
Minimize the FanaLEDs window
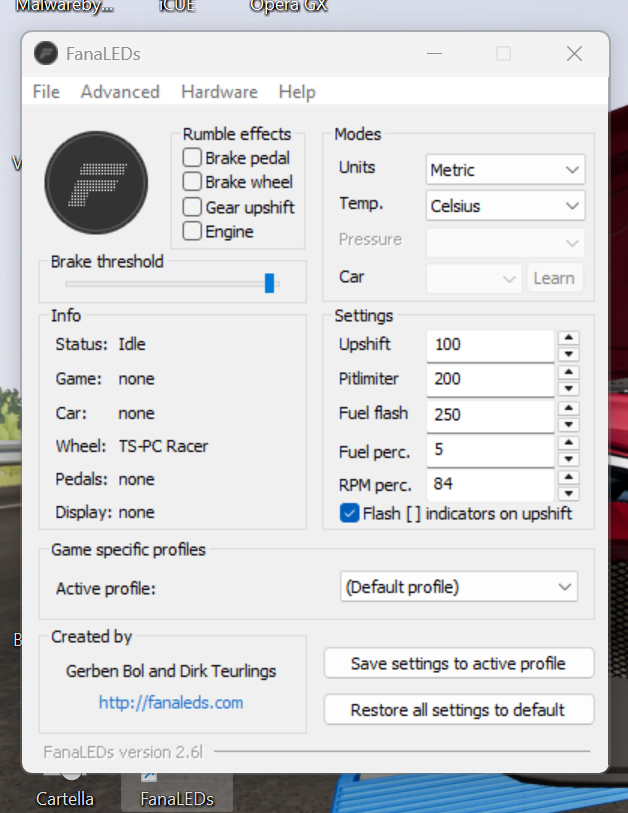coord(434,53)
